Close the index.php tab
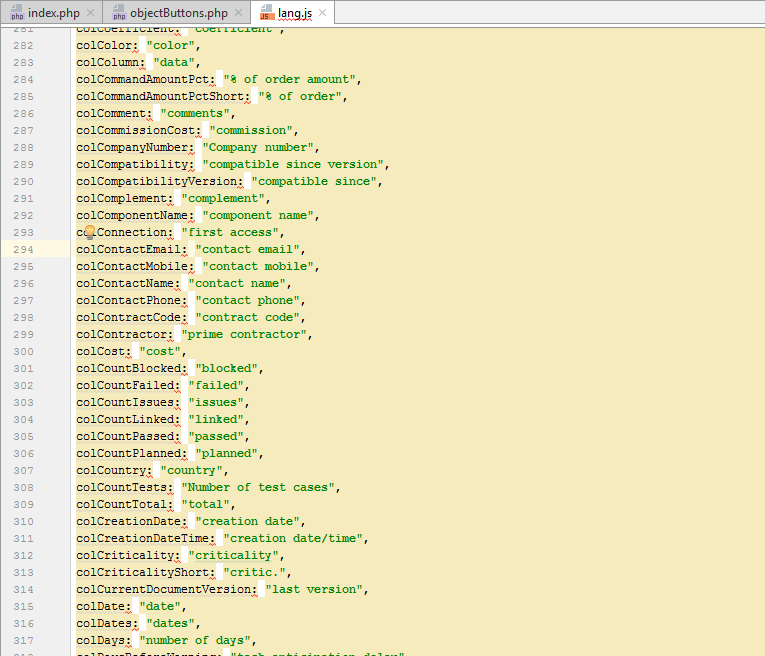The image size is (765, 656). pyautogui.click(x=90, y=13)
